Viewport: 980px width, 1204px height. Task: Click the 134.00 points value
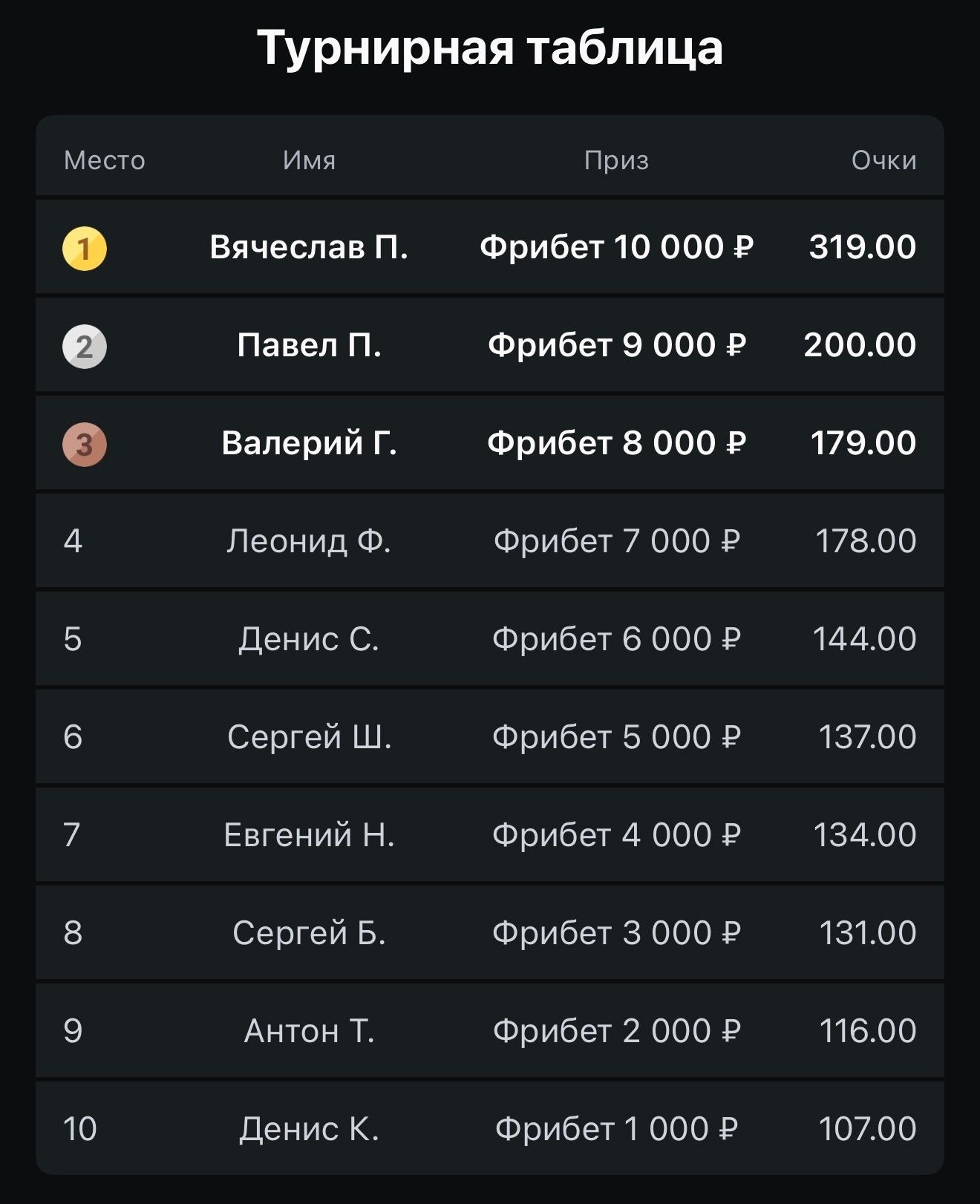click(865, 835)
